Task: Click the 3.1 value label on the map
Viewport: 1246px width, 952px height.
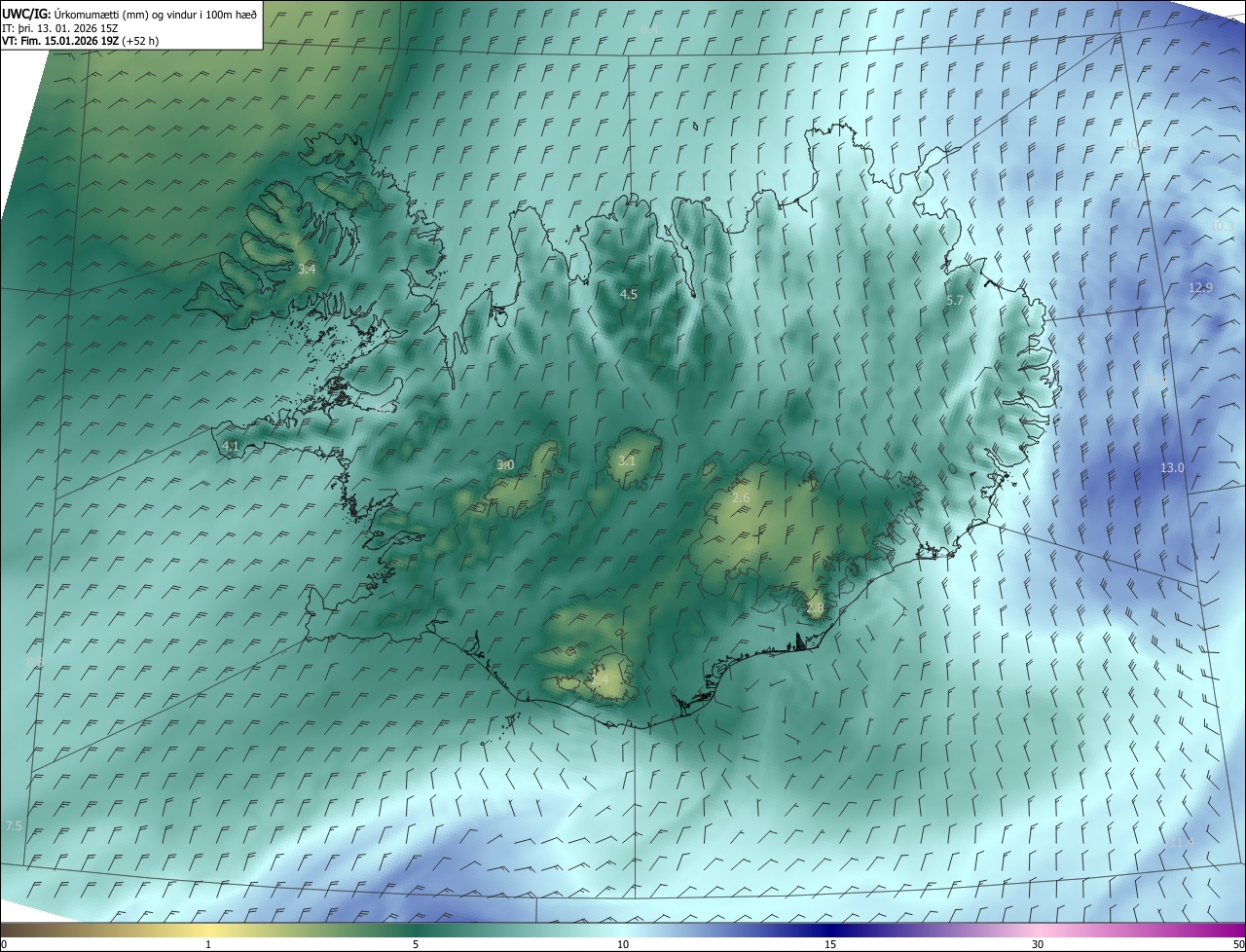Action: pyautogui.click(x=627, y=460)
